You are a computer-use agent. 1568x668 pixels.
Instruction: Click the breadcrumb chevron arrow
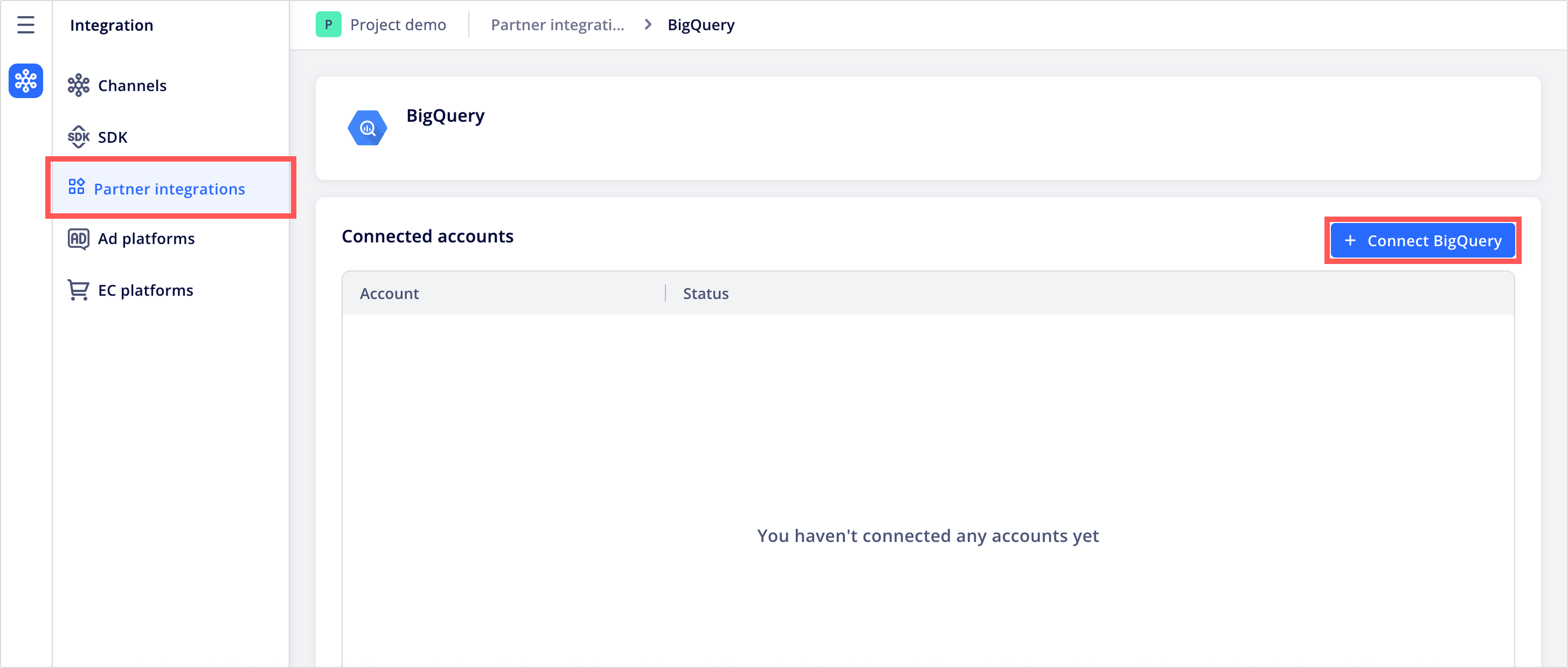(x=648, y=24)
